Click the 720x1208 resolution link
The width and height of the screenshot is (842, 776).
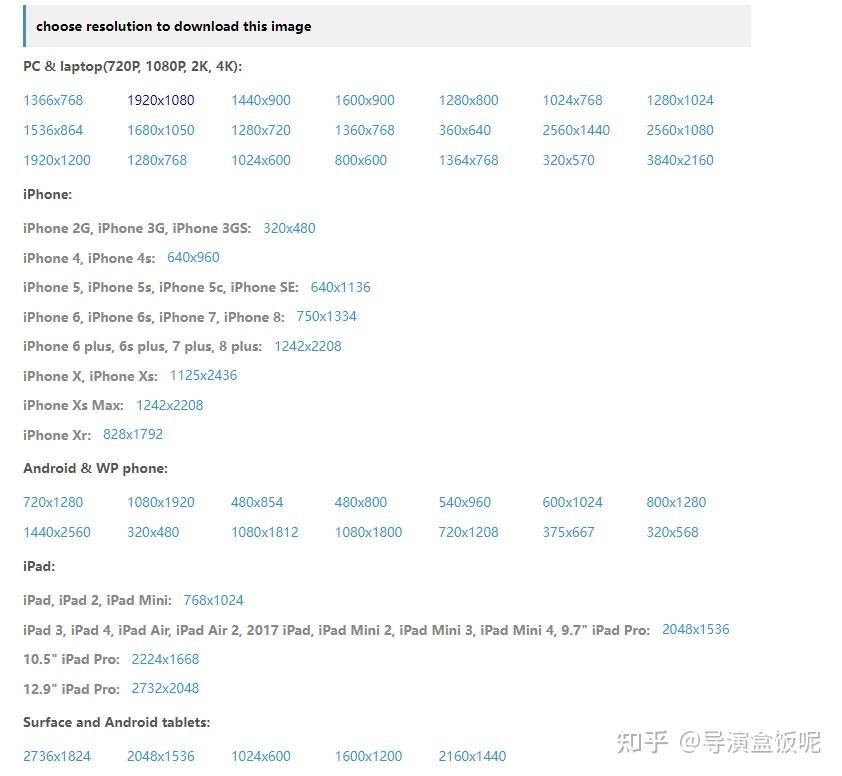[x=469, y=533]
